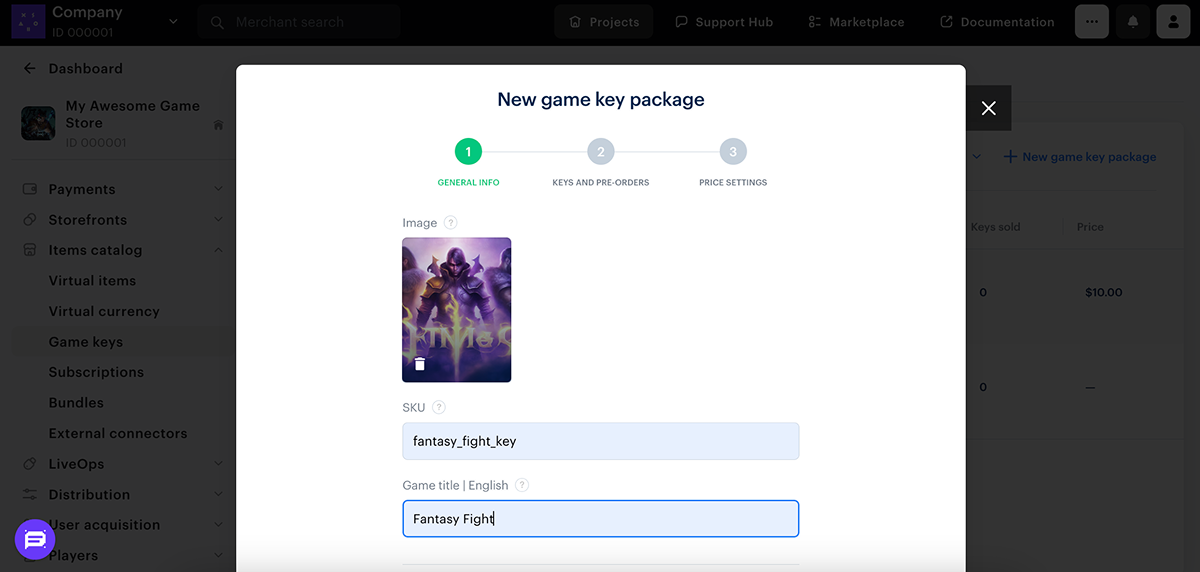
Task: Open the chat support widget
Action: (x=35, y=540)
